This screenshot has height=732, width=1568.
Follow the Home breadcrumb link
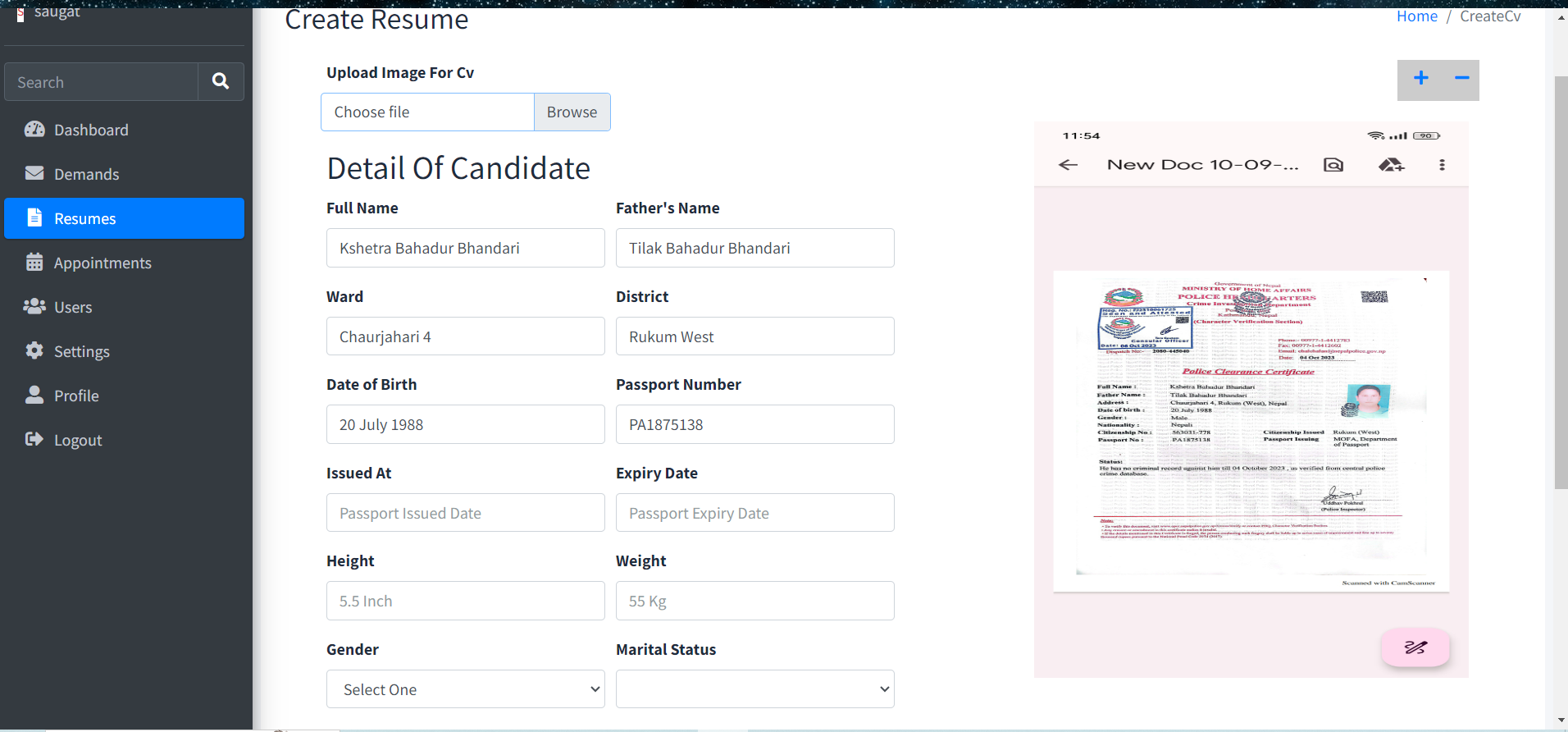(x=1416, y=16)
